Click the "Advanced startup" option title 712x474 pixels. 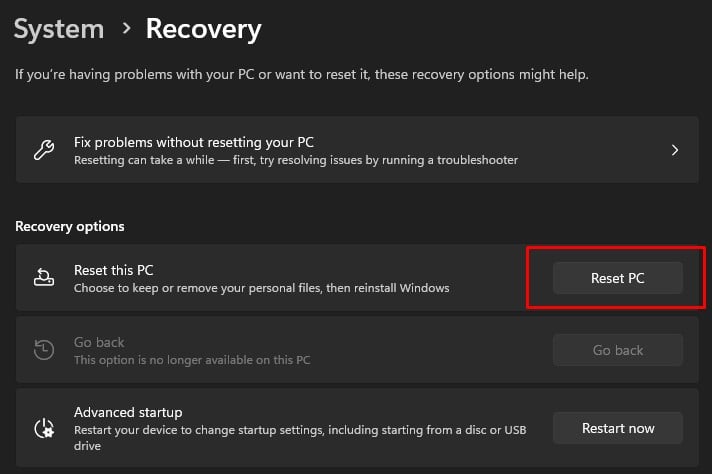(x=128, y=412)
